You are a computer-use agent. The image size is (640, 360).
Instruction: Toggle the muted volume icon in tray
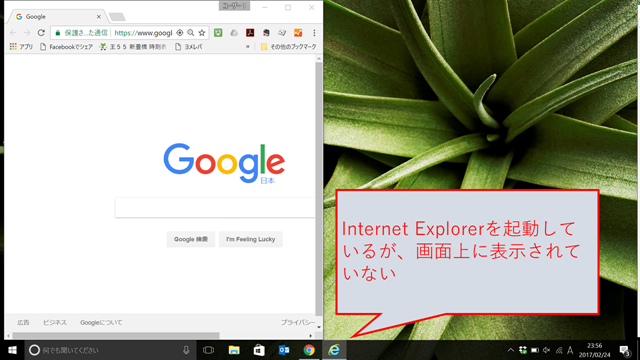547,350
